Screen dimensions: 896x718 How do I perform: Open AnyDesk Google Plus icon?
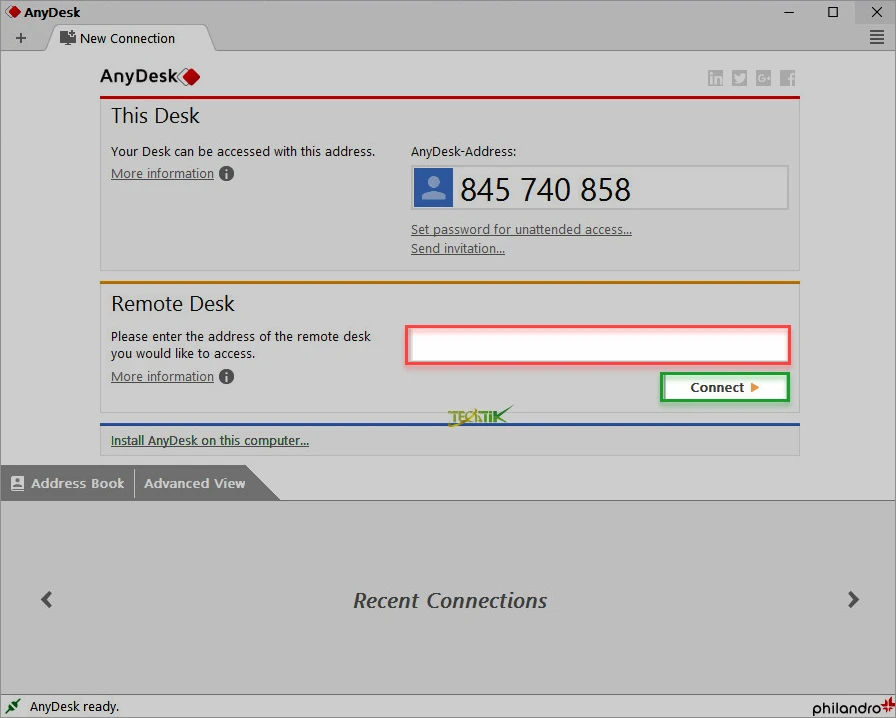tap(763, 78)
